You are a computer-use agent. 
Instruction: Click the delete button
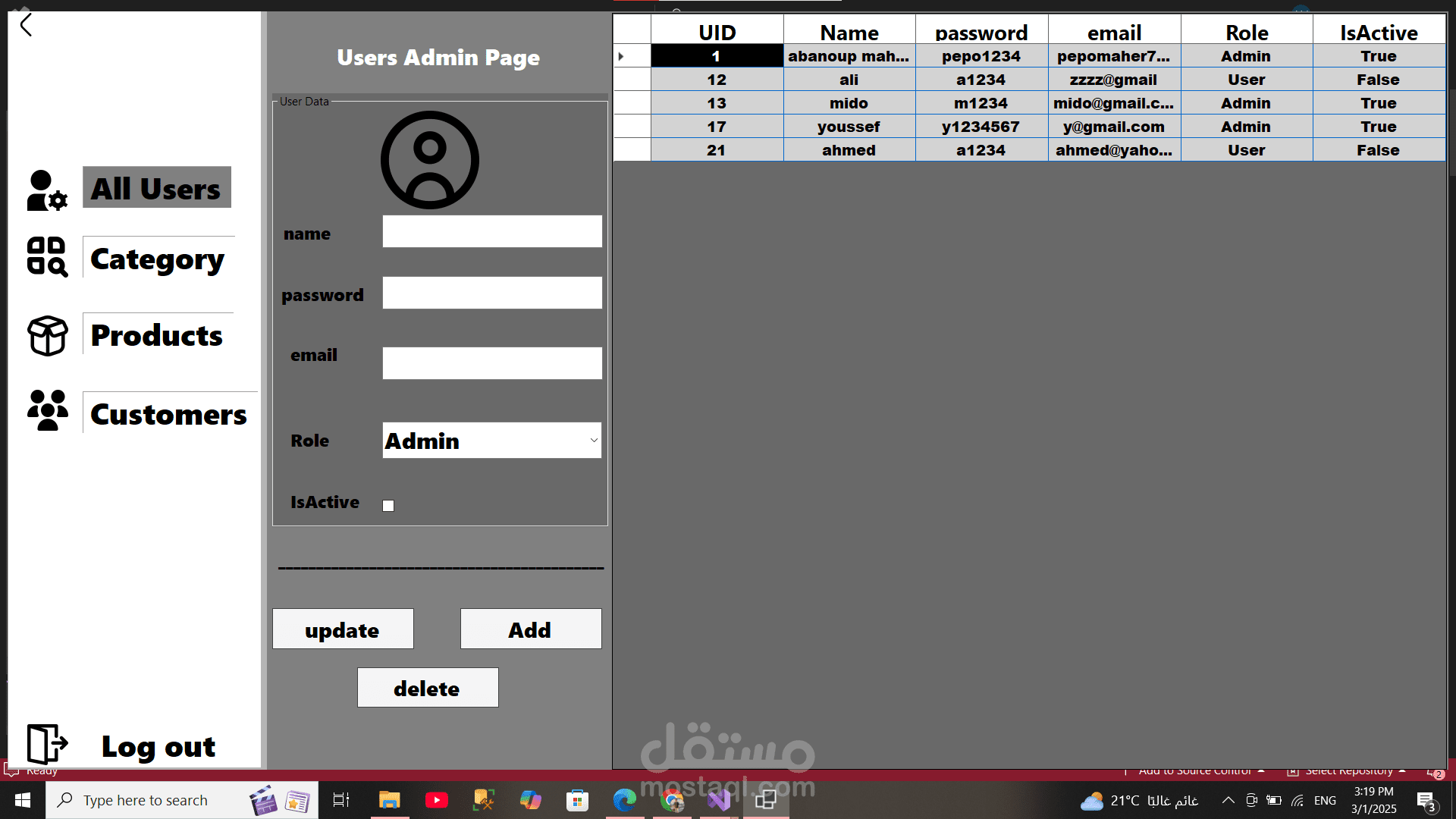(428, 687)
